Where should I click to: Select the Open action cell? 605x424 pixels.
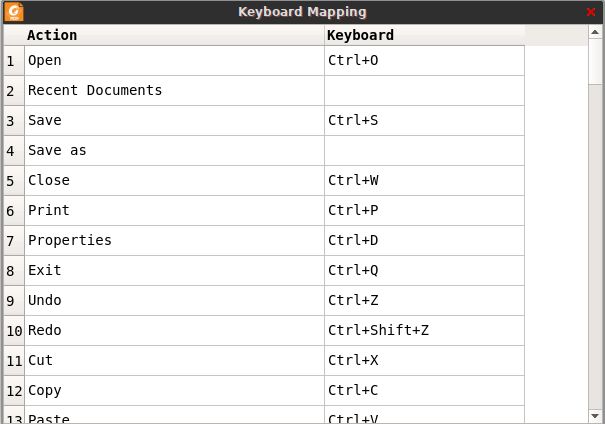click(174, 61)
